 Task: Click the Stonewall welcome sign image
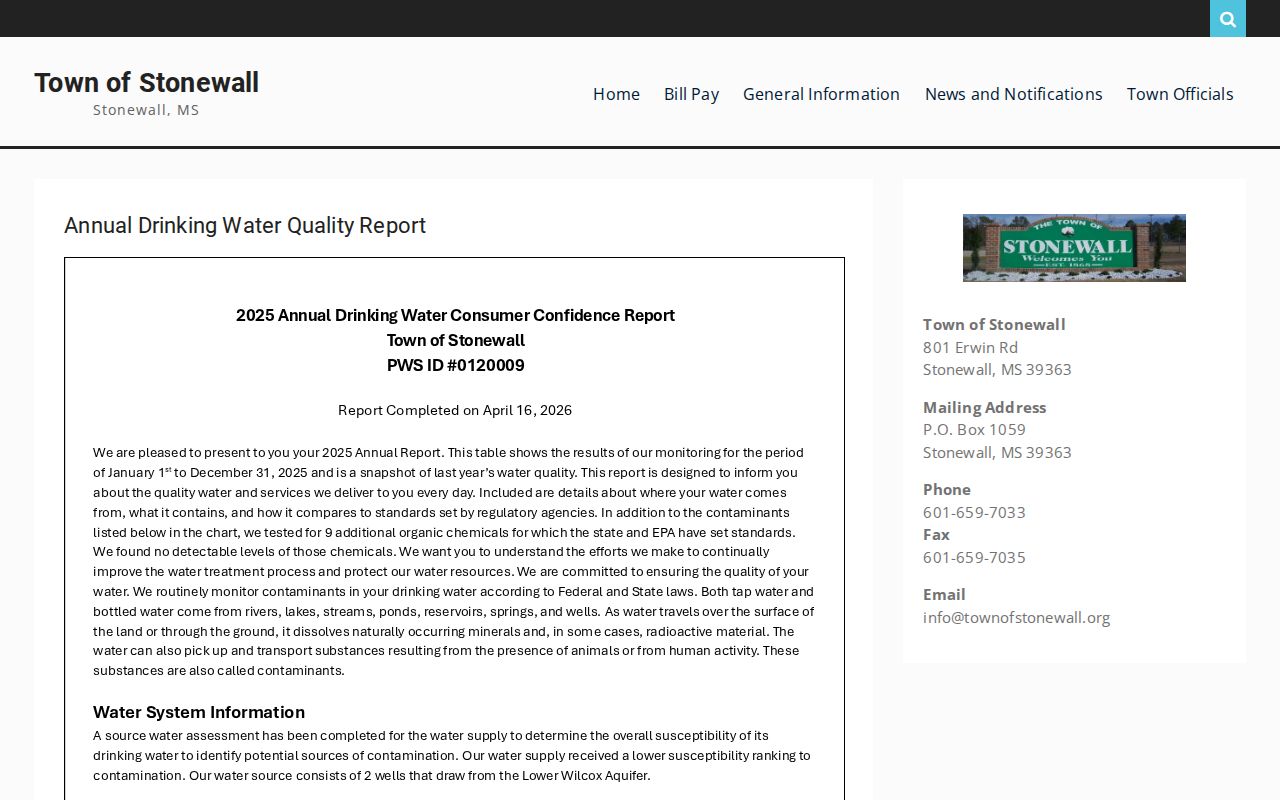coord(1074,248)
